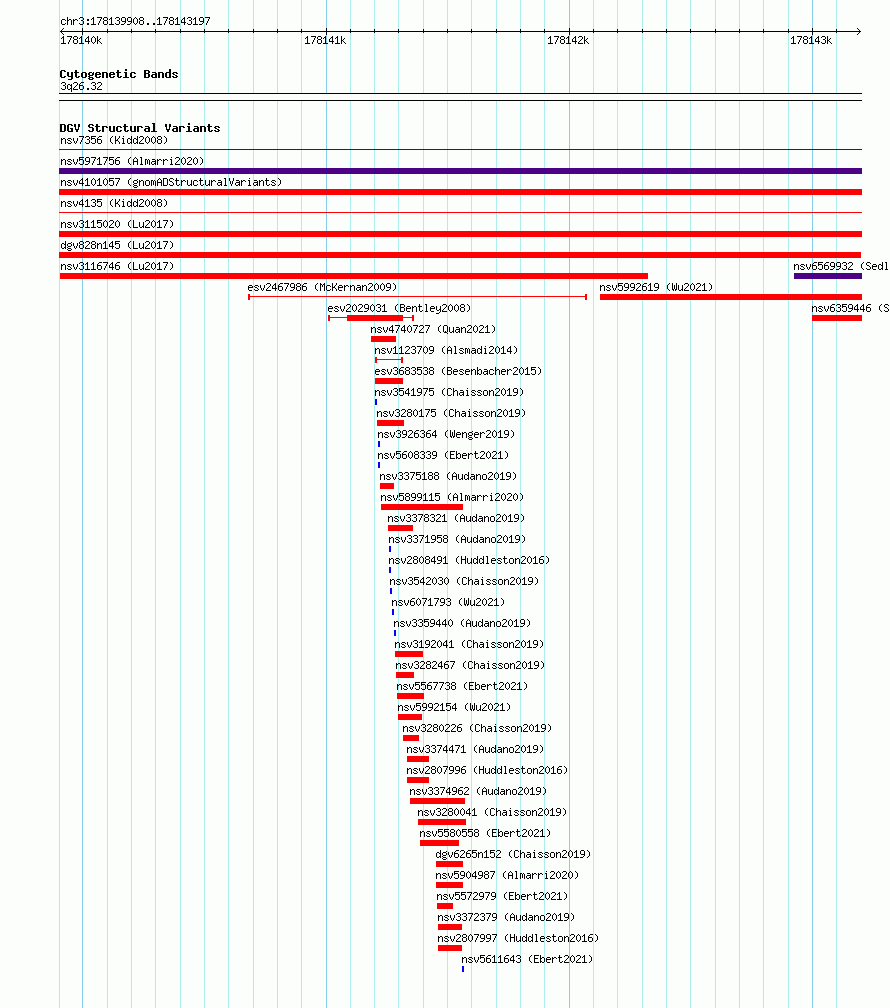Click the 3q26.32 cytogenetic band label

click(81, 86)
